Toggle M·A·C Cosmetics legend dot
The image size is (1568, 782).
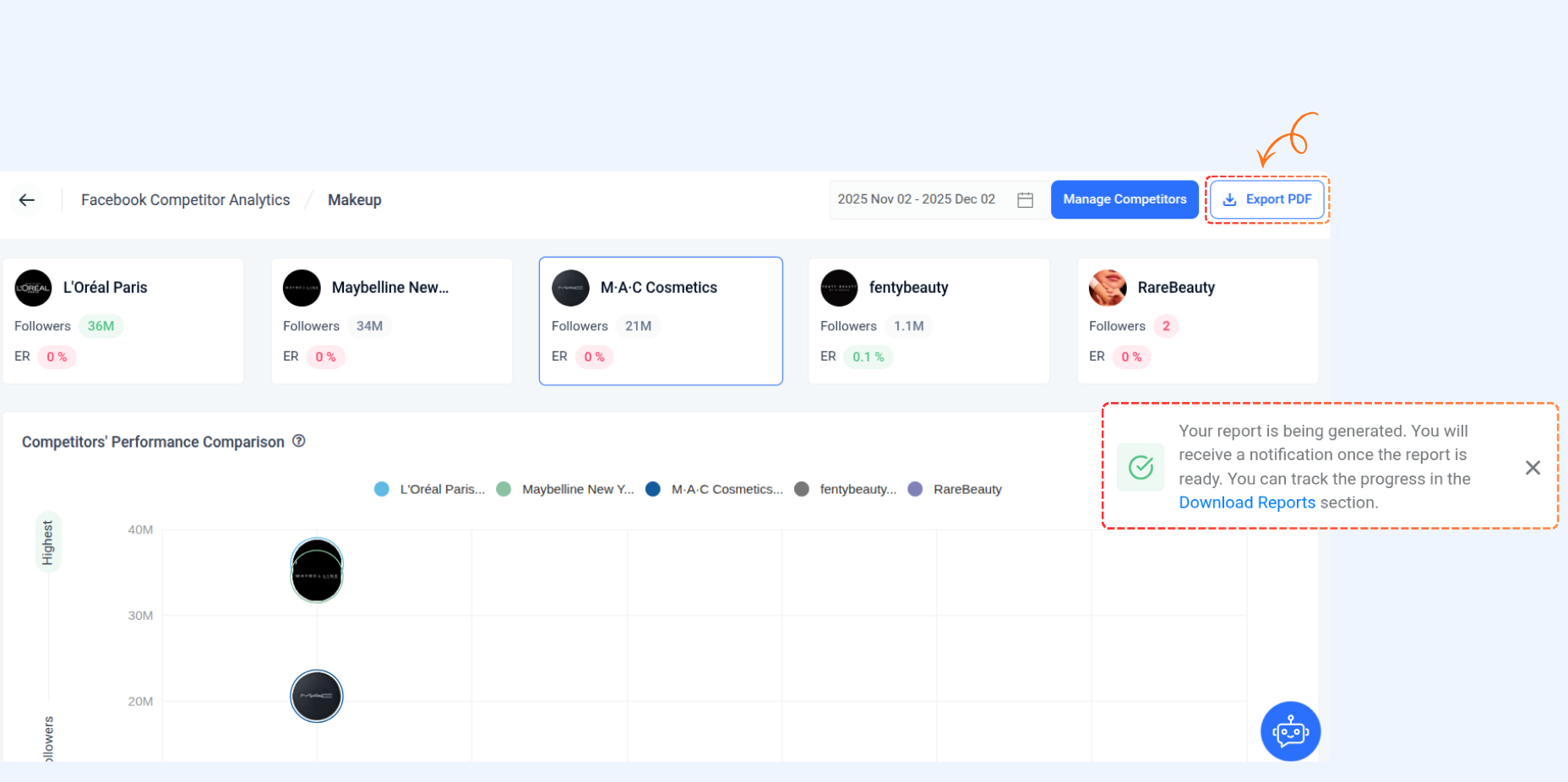653,489
